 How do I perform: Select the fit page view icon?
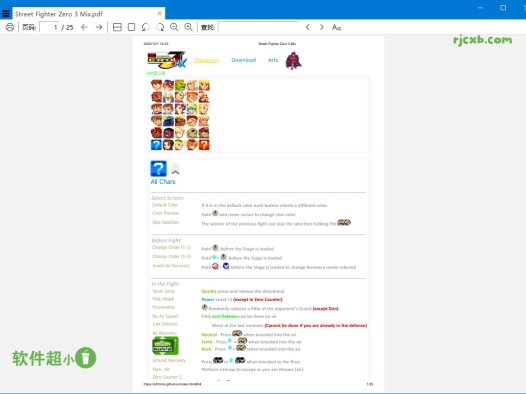coord(132,27)
